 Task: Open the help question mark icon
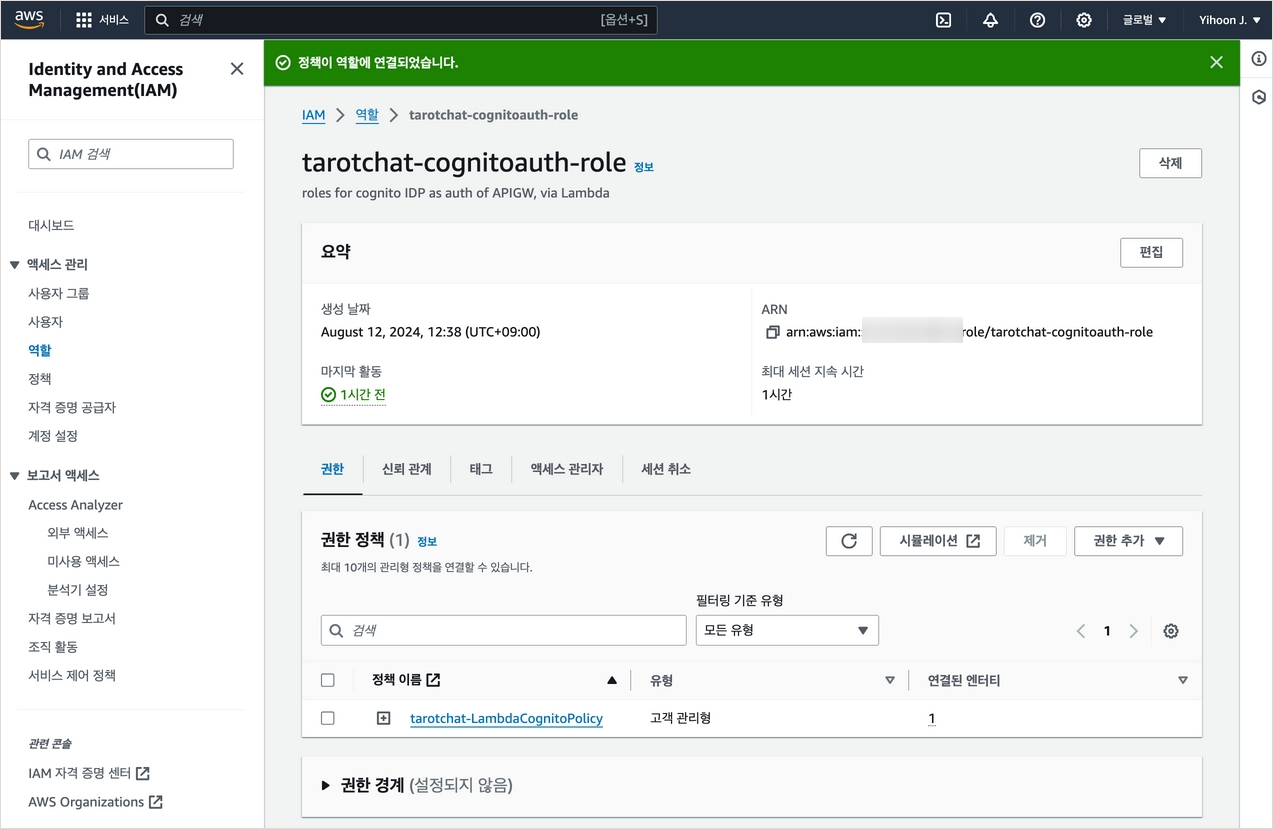click(x=1037, y=20)
